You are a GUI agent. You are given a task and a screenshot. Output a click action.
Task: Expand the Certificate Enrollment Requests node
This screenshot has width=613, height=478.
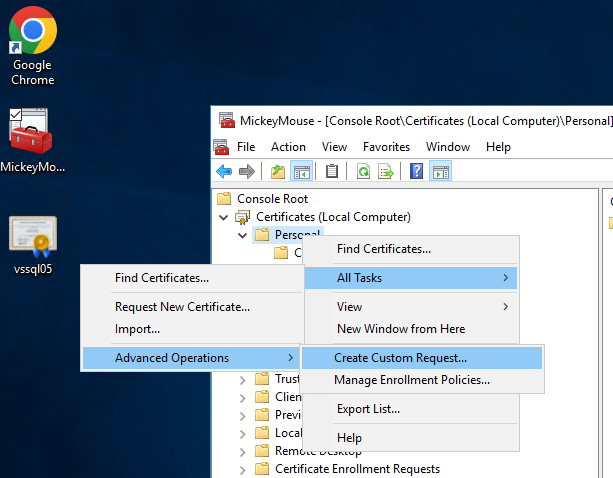click(x=242, y=469)
